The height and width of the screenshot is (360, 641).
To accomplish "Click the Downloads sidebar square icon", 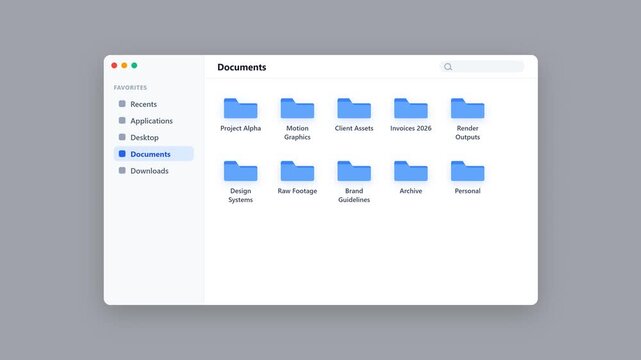I will point(122,170).
